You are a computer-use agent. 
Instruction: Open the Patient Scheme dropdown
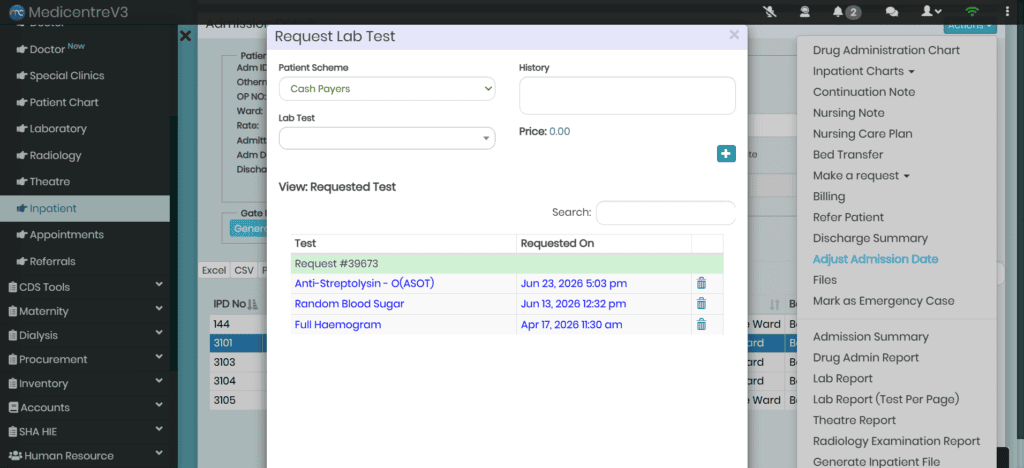(x=387, y=89)
